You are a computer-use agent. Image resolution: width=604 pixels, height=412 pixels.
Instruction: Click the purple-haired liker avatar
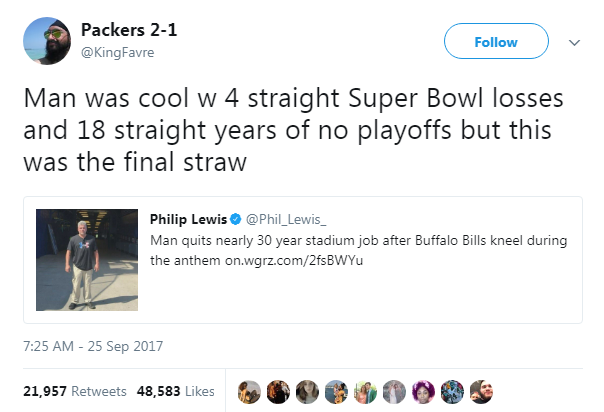pos(423,392)
